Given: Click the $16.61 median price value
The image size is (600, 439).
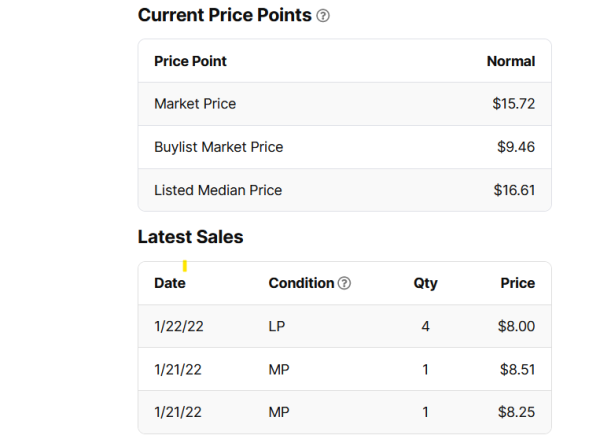Looking at the screenshot, I should pyautogui.click(x=513, y=190).
